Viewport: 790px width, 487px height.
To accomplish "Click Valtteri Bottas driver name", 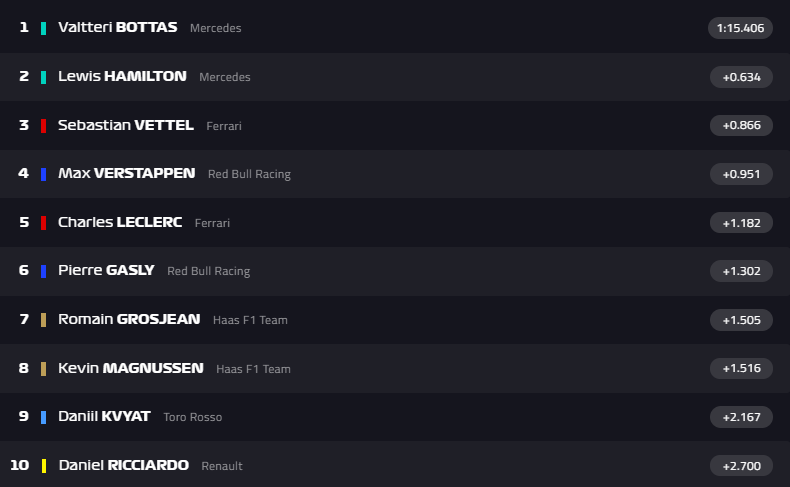I will [x=117, y=28].
